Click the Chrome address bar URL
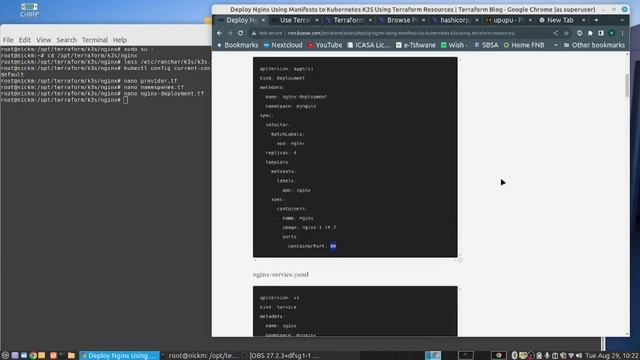 pos(401,33)
